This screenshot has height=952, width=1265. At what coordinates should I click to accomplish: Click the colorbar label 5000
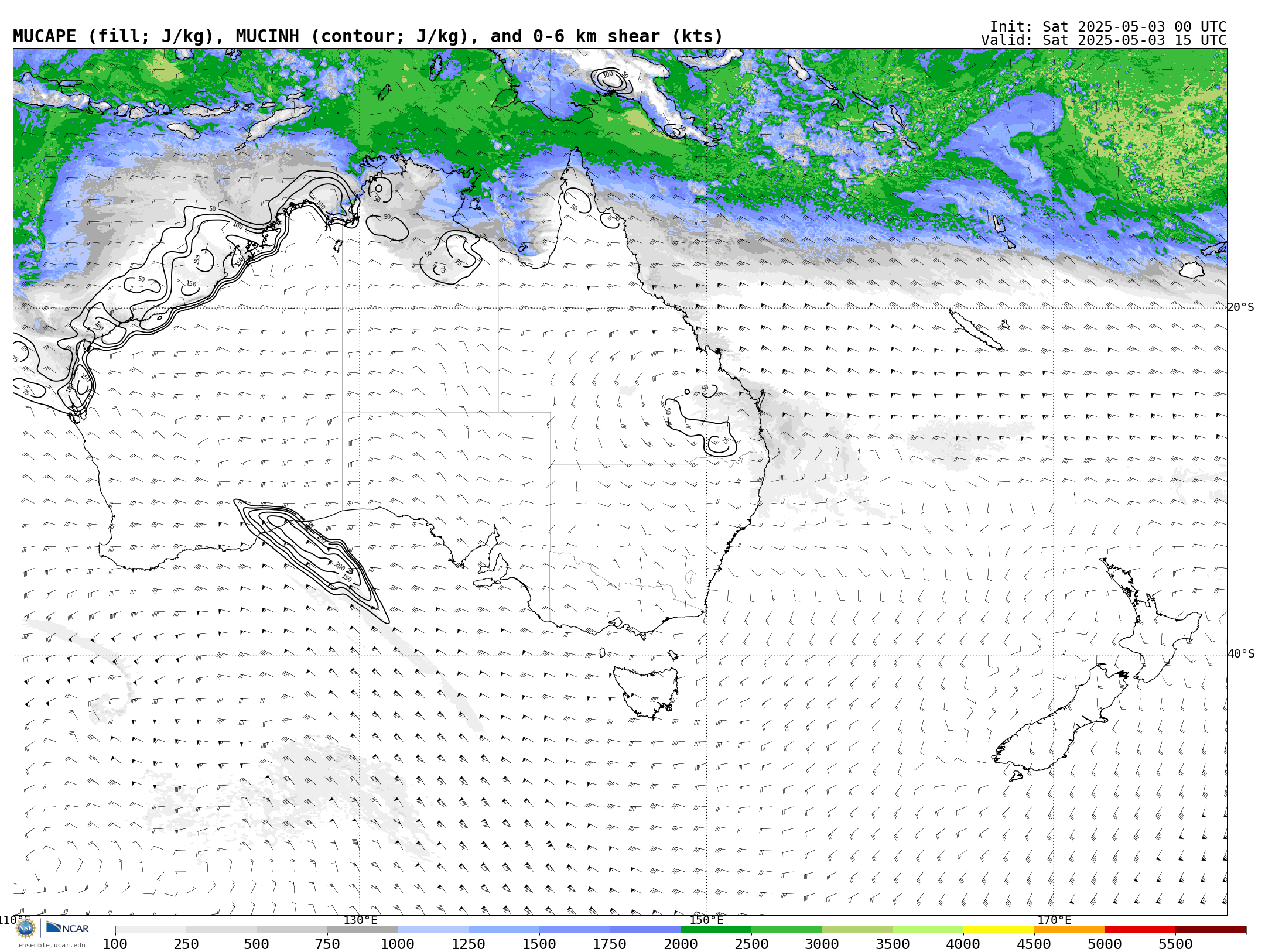click(1105, 944)
